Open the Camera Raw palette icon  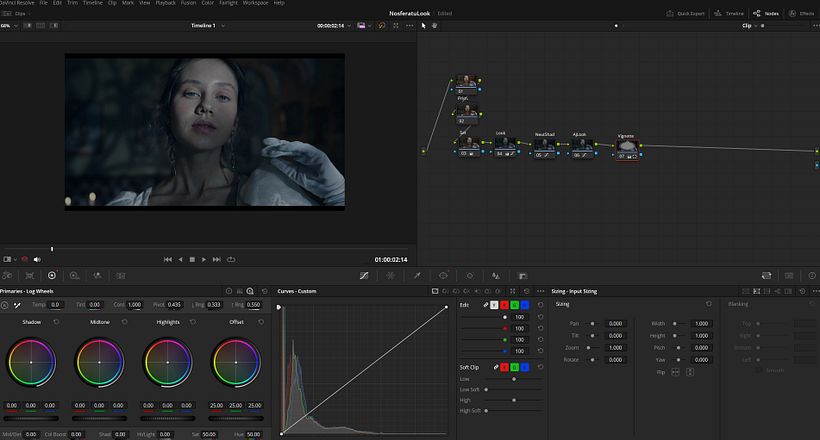click(7, 276)
